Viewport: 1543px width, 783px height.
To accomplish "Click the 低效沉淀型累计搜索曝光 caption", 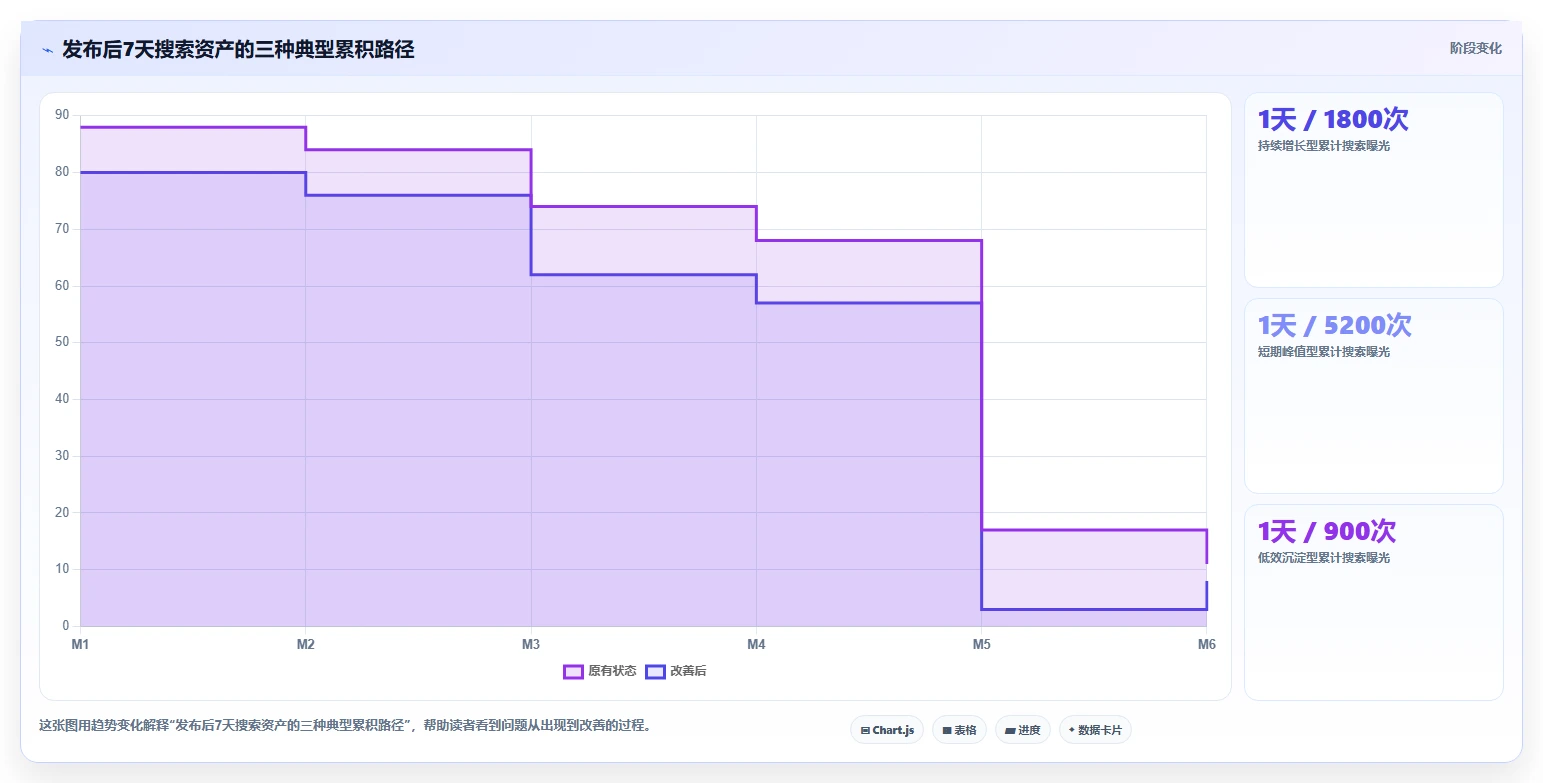I will pyautogui.click(x=1324, y=558).
